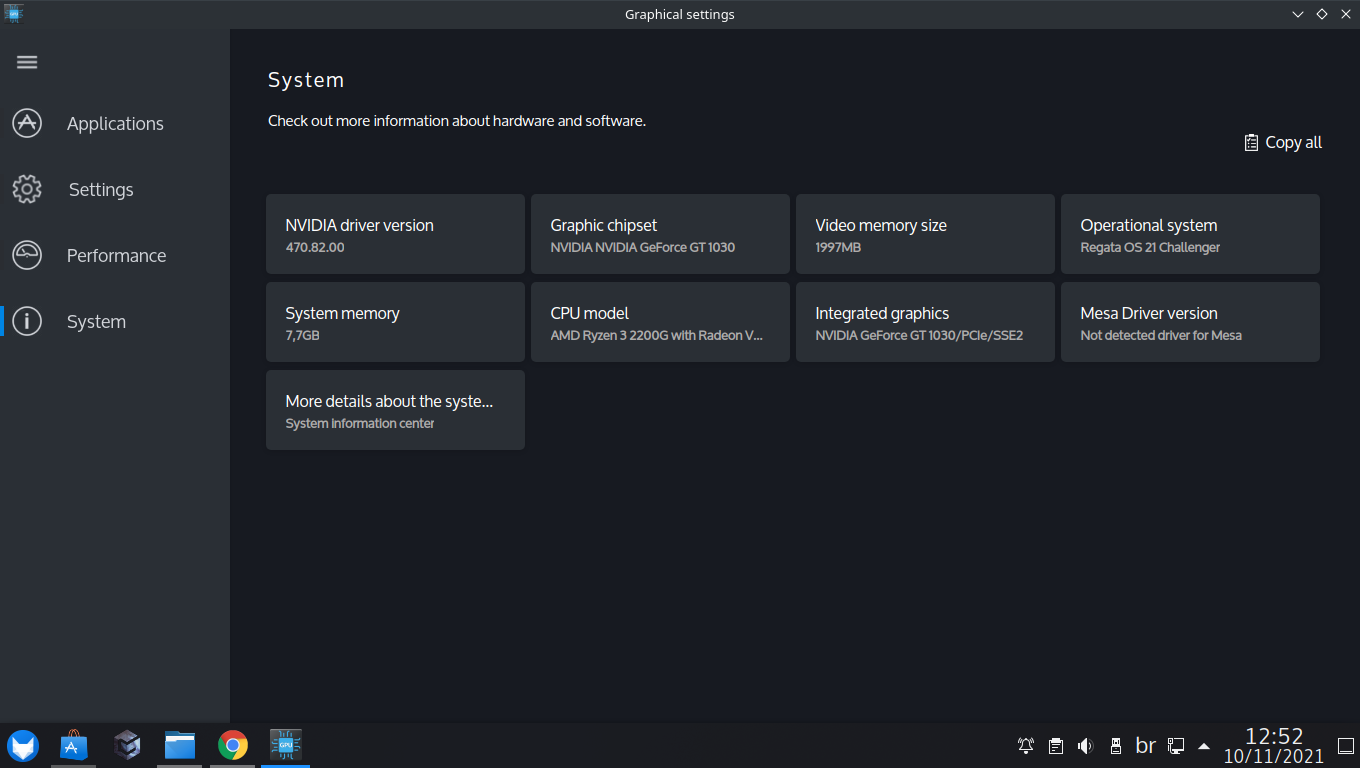Select the System section label
This screenshot has width=1360, height=768.
pyautogui.click(x=96, y=322)
